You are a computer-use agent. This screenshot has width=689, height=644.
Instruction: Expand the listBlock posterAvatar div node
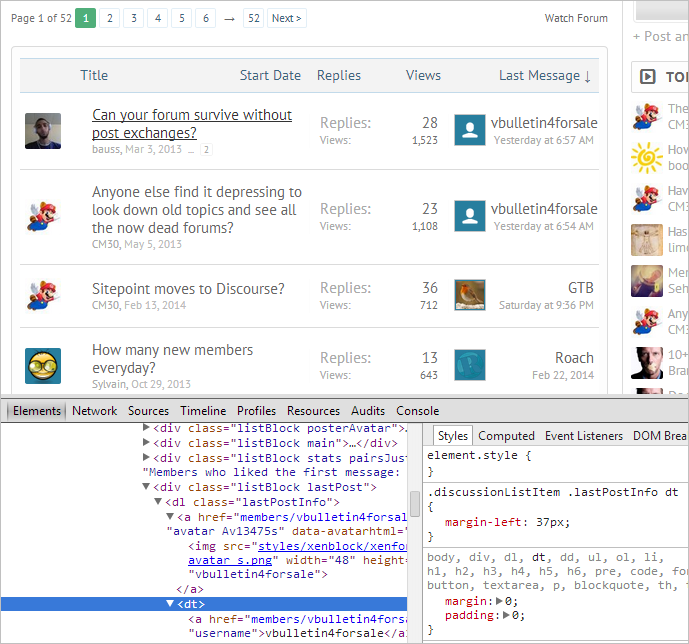coord(146,428)
